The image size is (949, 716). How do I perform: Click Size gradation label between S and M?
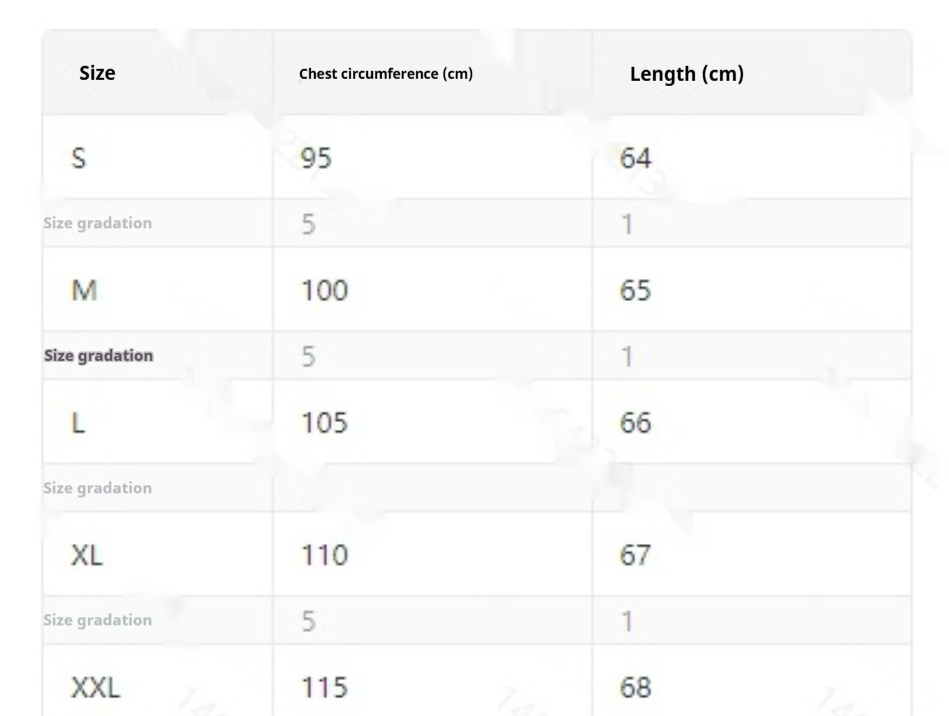(98, 223)
